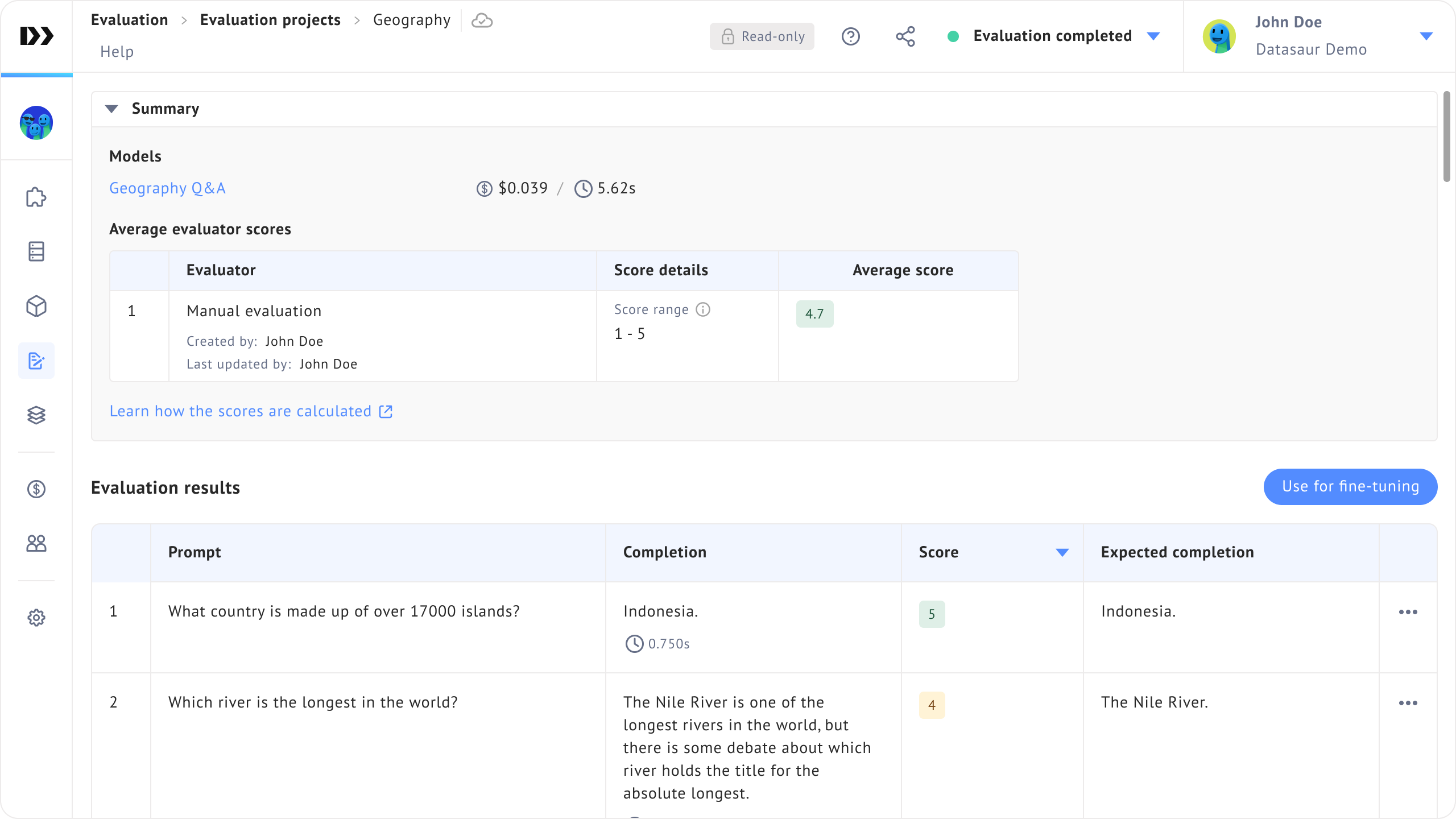Open the Help menu

tap(117, 52)
